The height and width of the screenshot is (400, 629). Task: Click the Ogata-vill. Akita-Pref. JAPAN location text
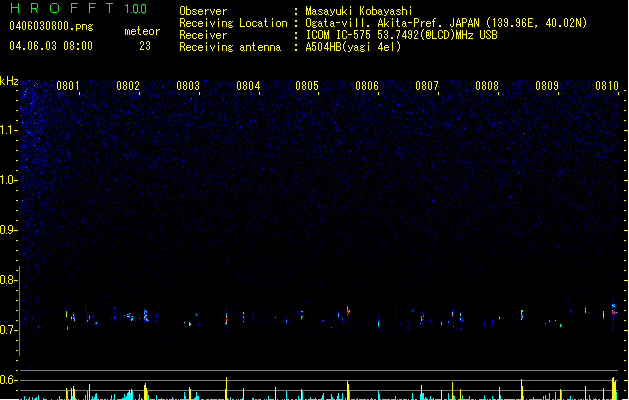(x=446, y=23)
